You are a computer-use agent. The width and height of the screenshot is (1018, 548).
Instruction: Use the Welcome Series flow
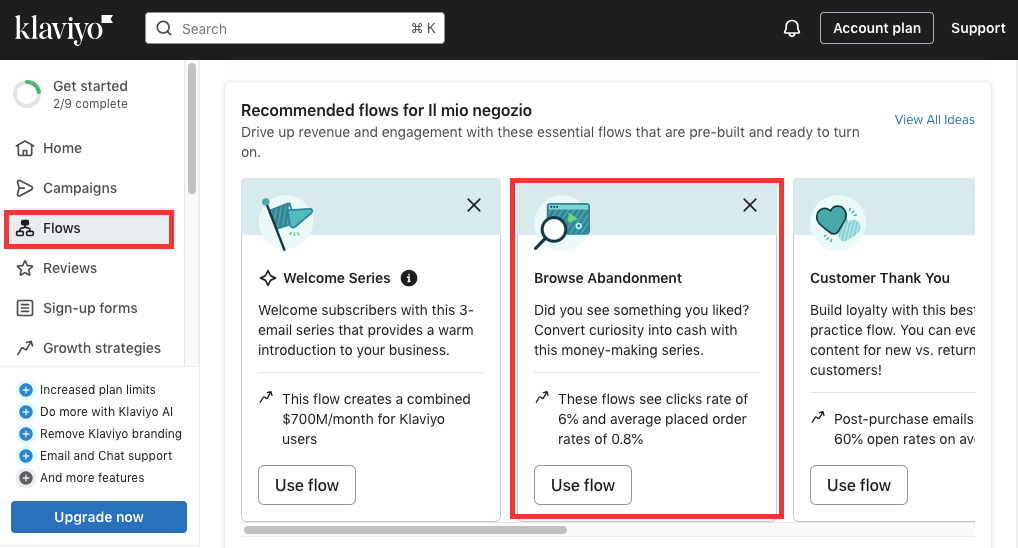(306, 485)
